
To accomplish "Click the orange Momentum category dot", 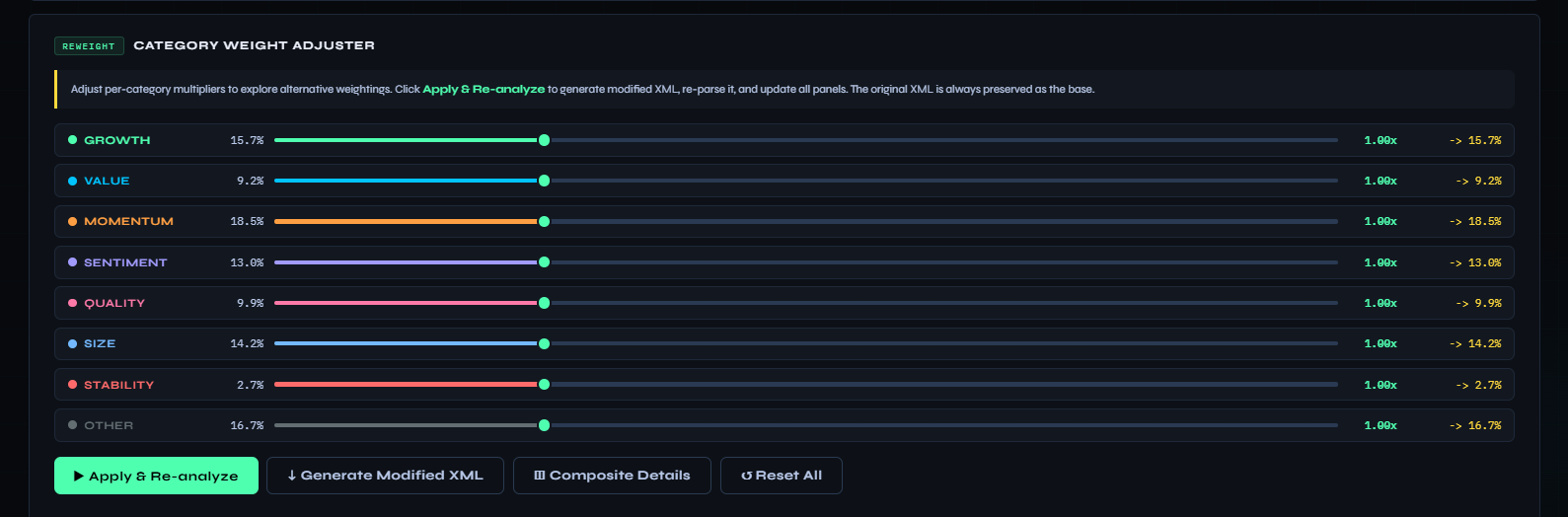I will 72,222.
